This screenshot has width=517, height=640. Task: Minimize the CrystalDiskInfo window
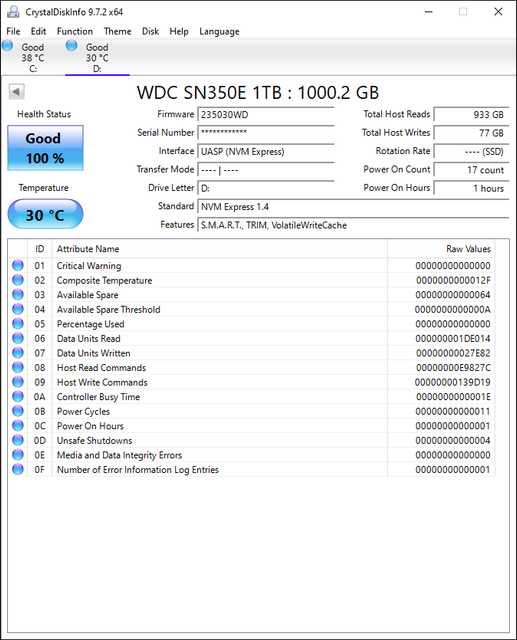click(x=428, y=12)
